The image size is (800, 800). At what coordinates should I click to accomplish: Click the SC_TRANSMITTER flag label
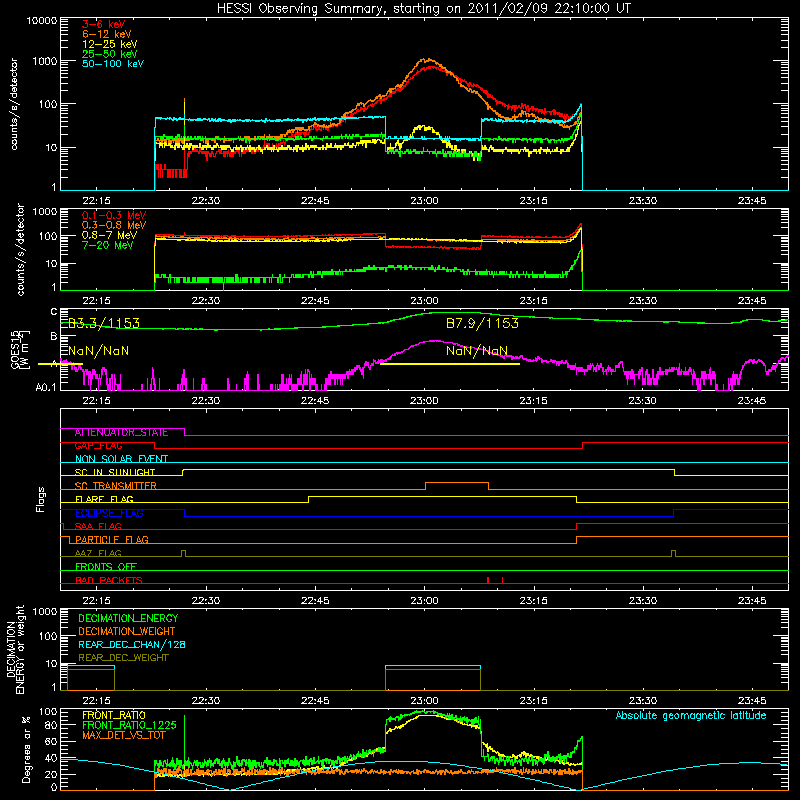pyautogui.click(x=115, y=486)
